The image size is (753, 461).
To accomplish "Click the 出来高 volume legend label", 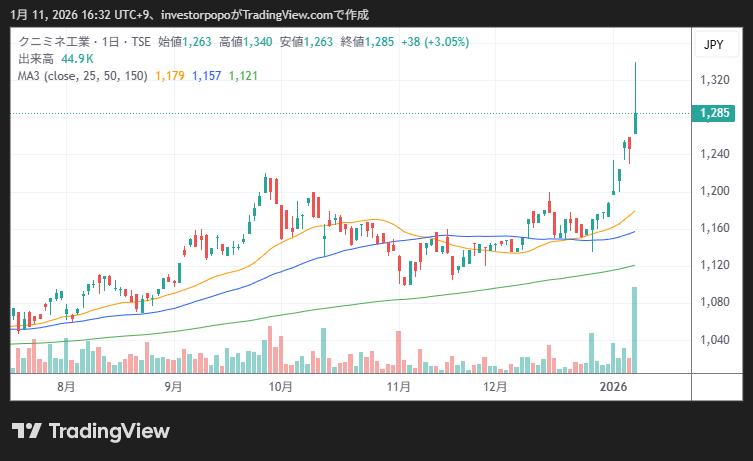I will (x=36, y=58).
